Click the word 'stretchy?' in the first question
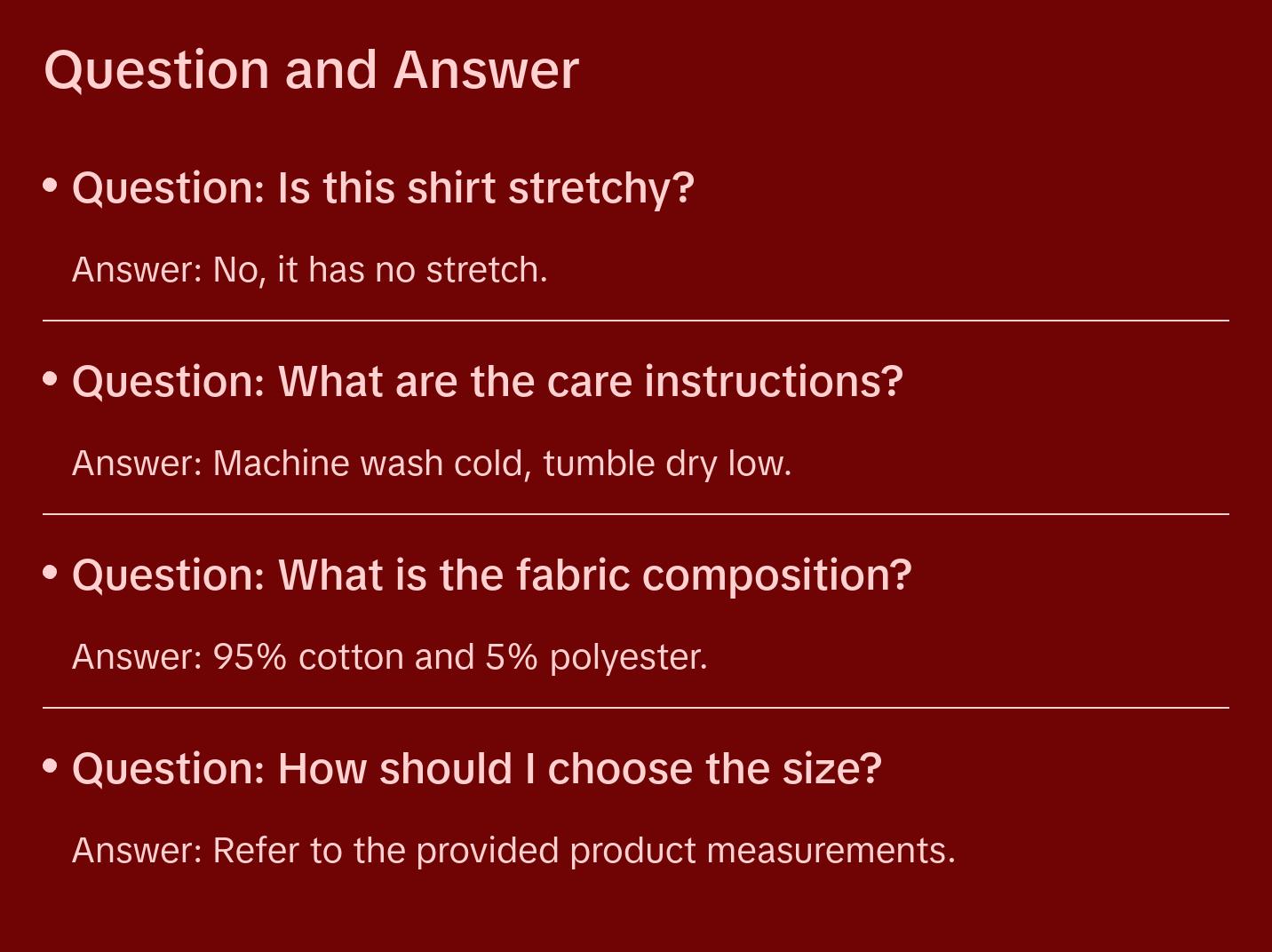 [x=601, y=188]
